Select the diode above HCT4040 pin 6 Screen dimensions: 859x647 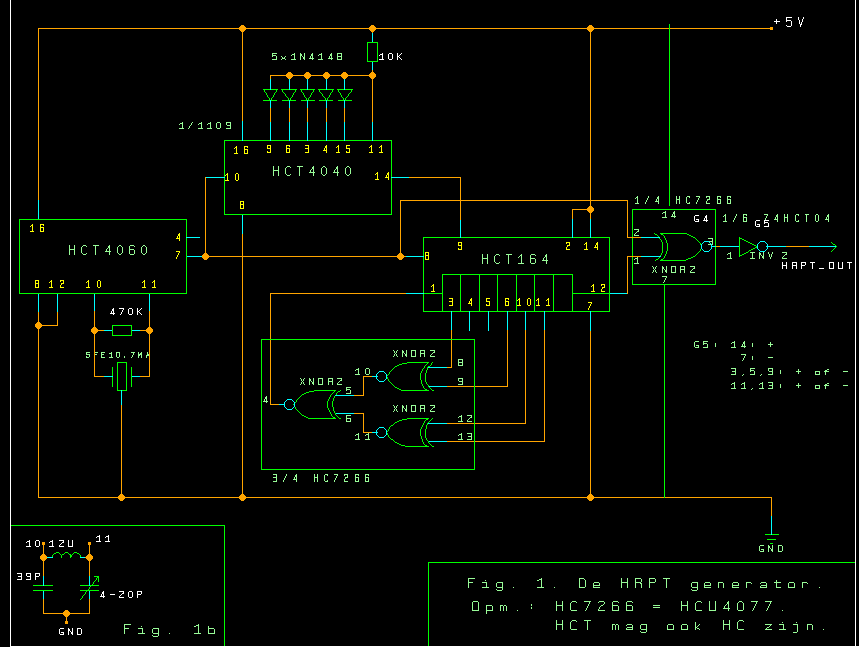pos(289,95)
